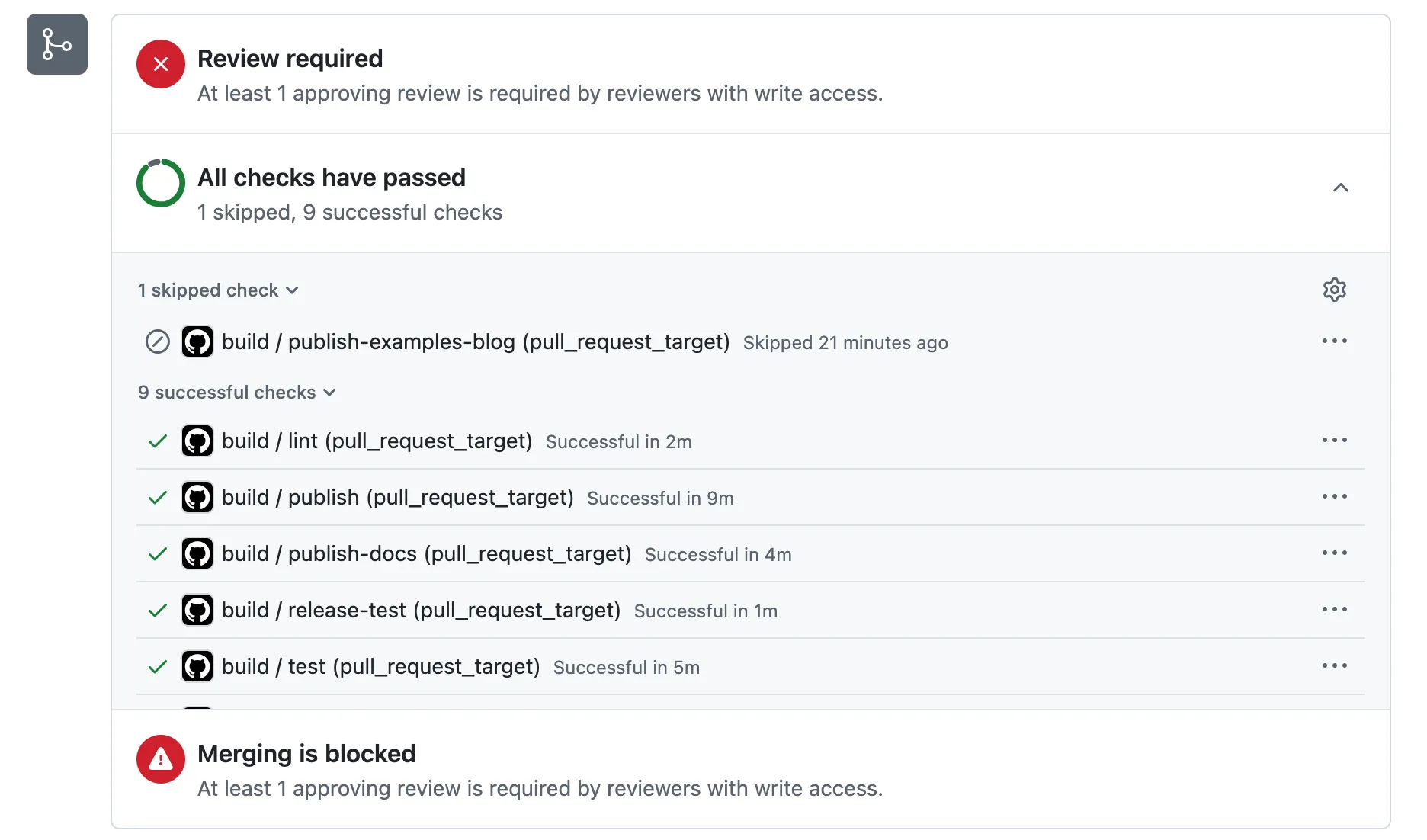
Task: Click the git merge branch icon
Action: [x=57, y=44]
